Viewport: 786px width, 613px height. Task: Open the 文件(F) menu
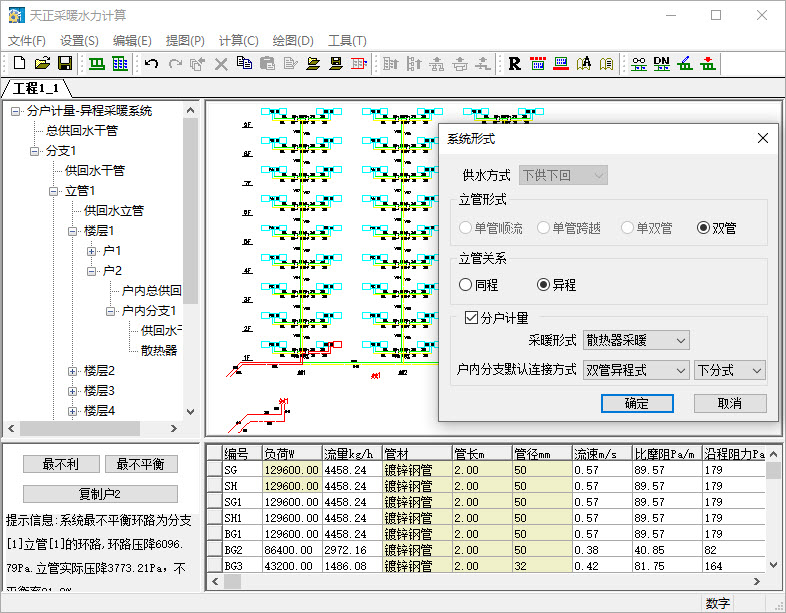(x=27, y=41)
